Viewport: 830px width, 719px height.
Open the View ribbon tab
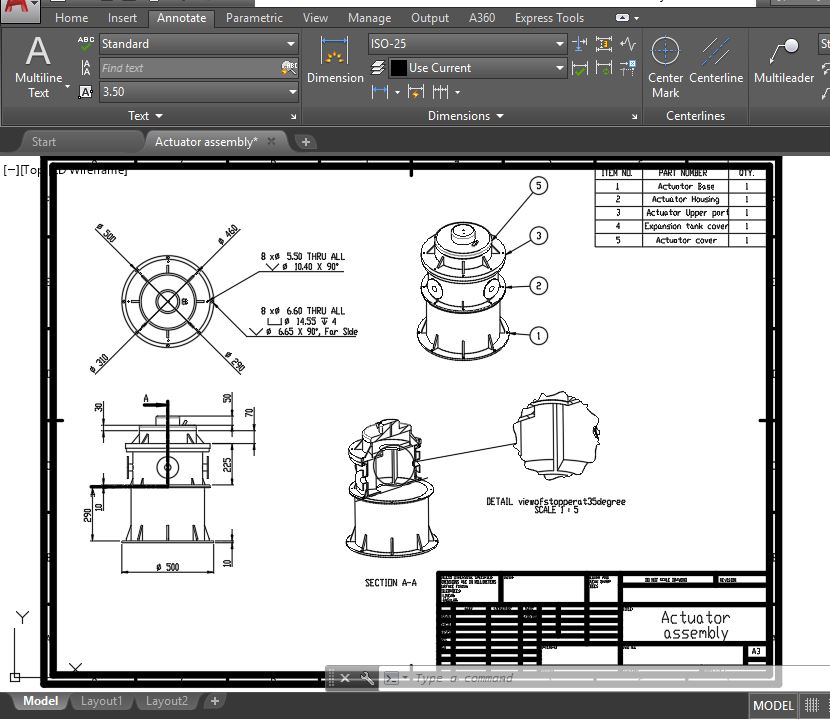tap(315, 18)
